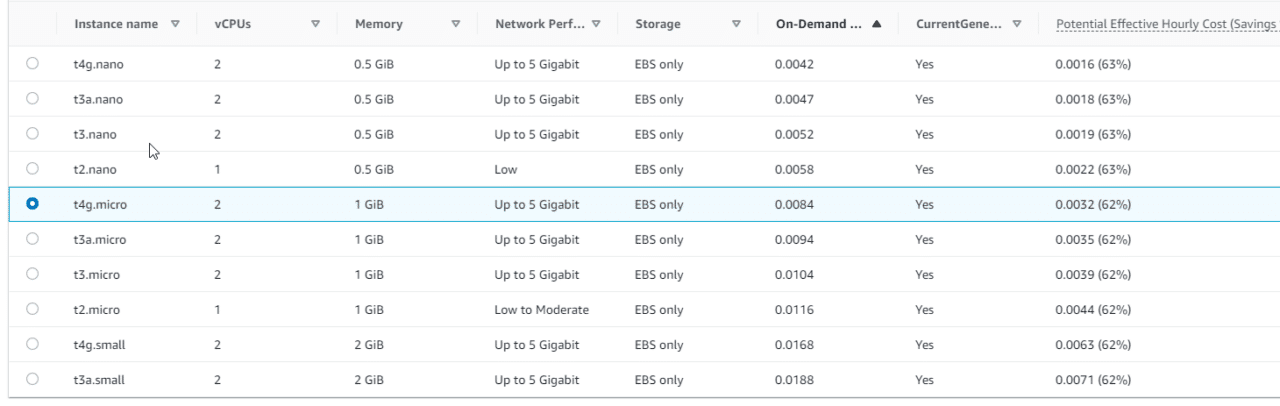Click the Memory column header text
Viewport: 1280px width, 406px height.
pos(379,24)
